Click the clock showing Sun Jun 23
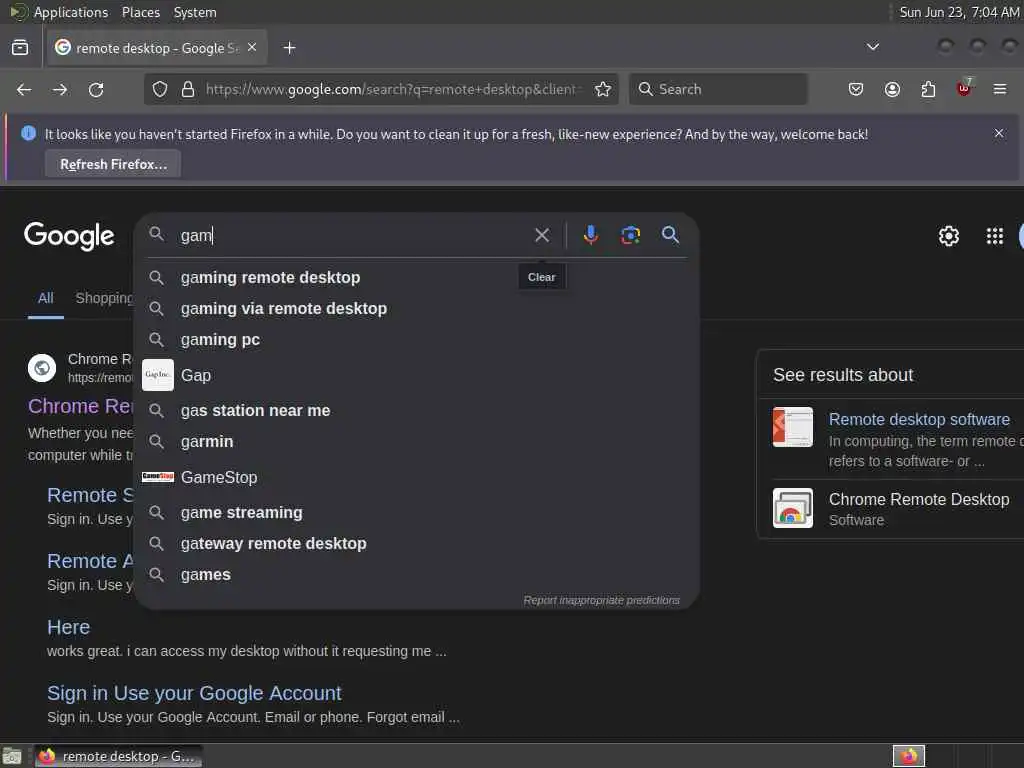 click(959, 12)
